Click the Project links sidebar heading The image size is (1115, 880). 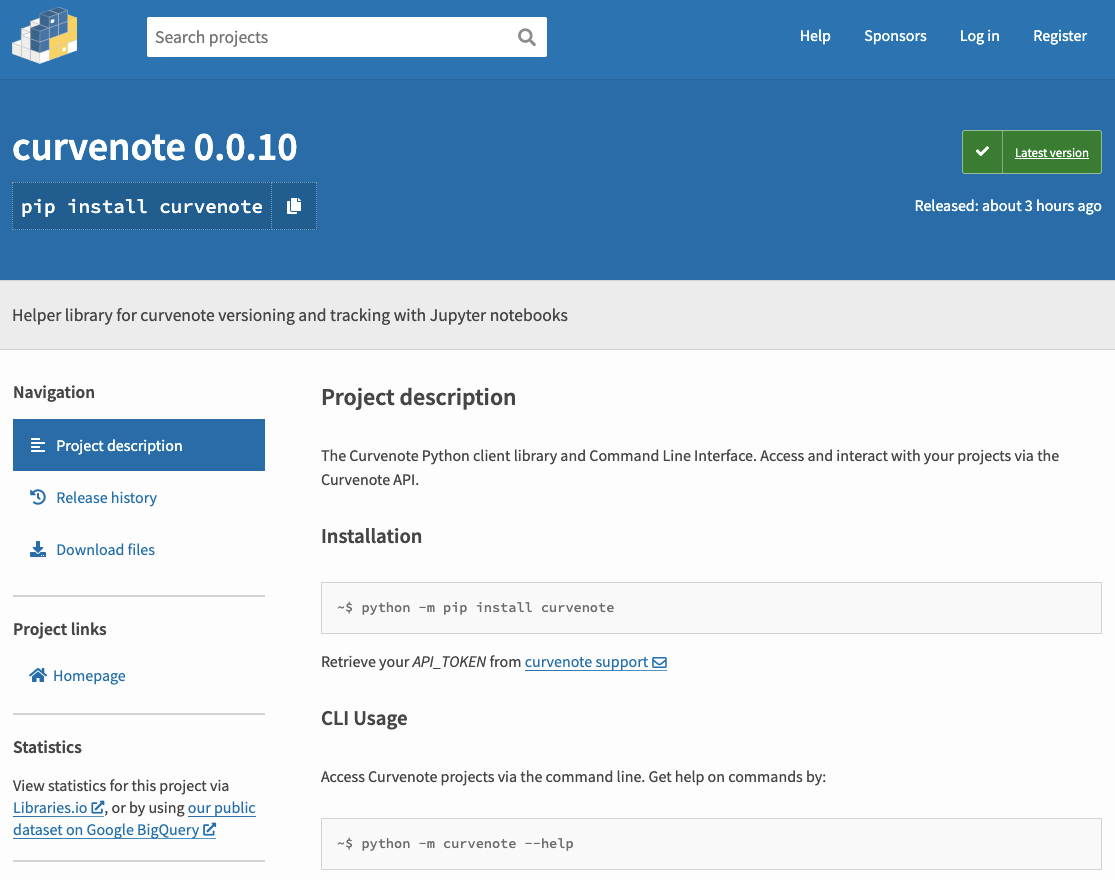click(x=60, y=629)
